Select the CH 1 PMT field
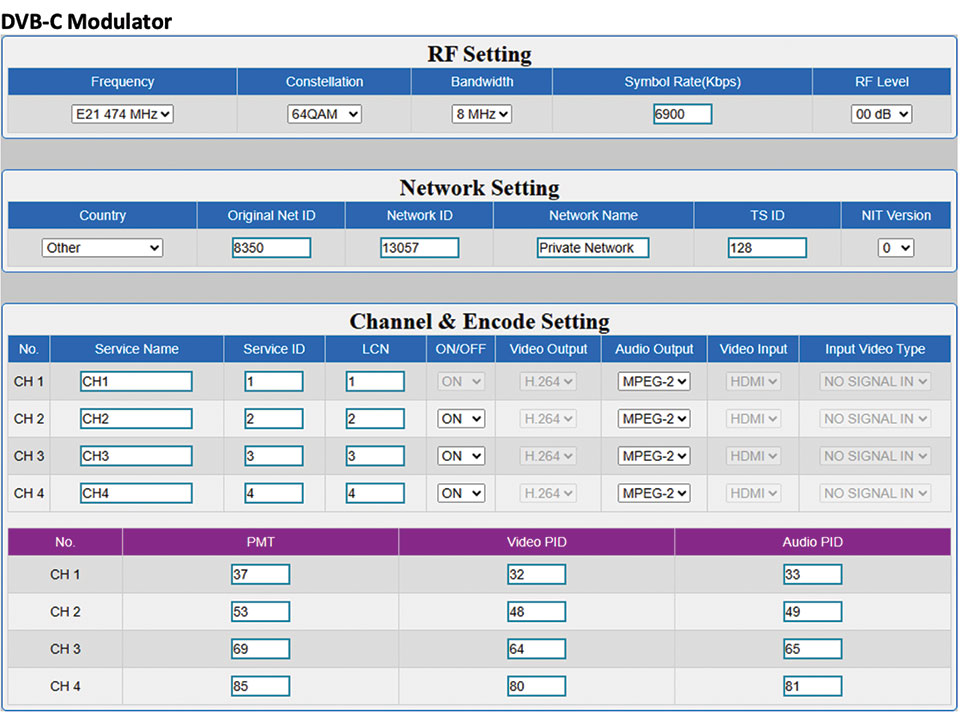 (260, 574)
